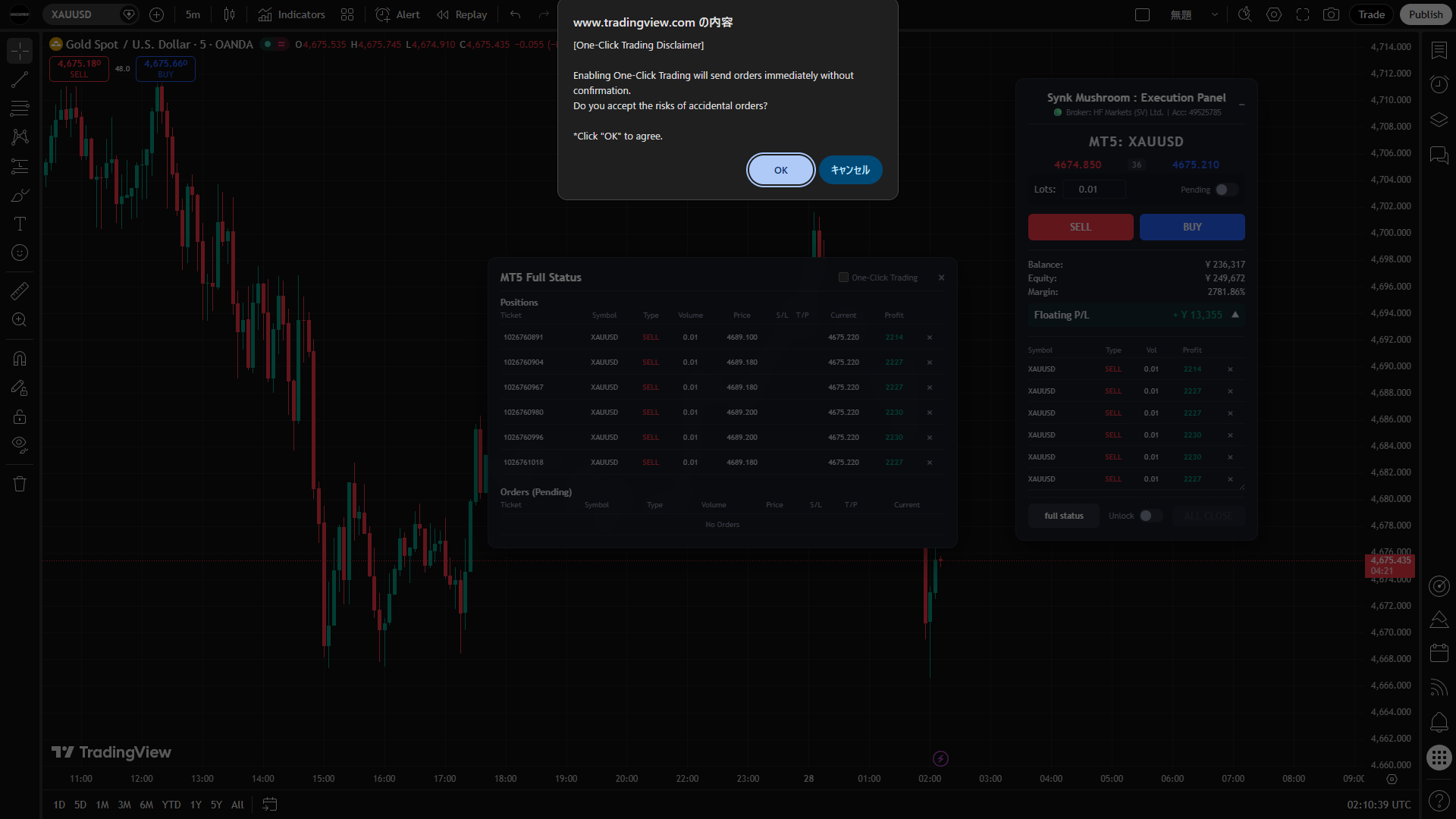1456x819 pixels.
Task: Remove drawings with the trash icon
Action: click(x=20, y=484)
